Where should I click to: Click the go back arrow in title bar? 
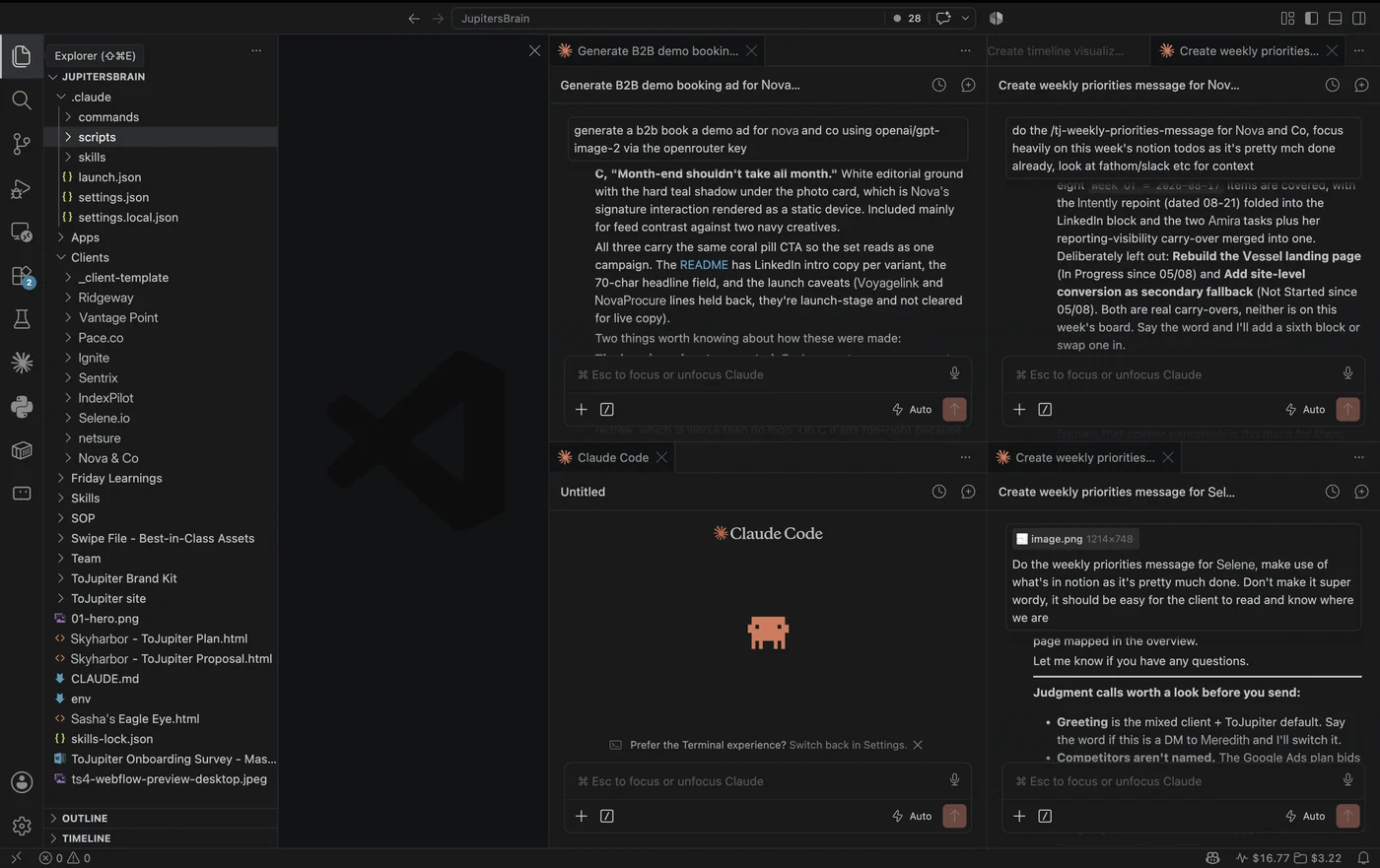tap(414, 18)
